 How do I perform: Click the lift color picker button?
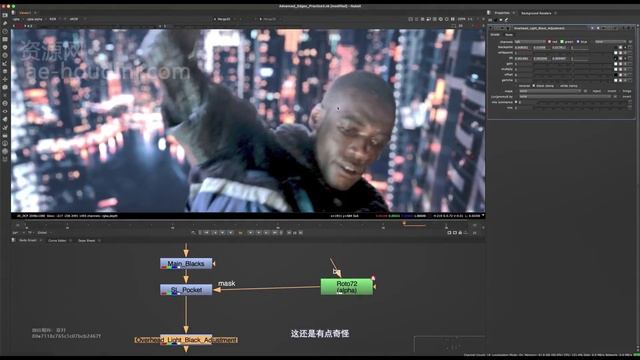616,58
